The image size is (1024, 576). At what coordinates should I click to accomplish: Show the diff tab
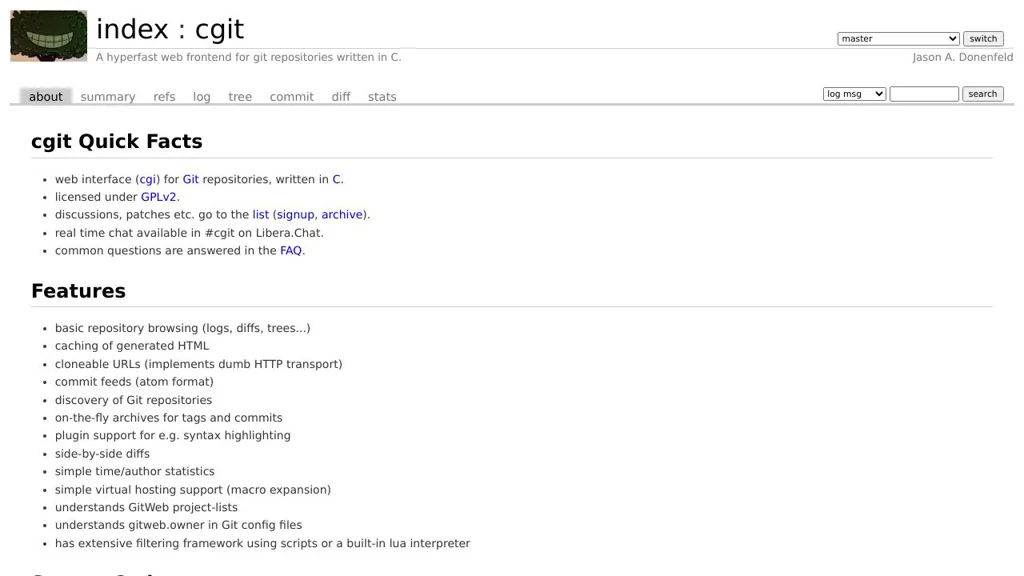pyautogui.click(x=341, y=97)
